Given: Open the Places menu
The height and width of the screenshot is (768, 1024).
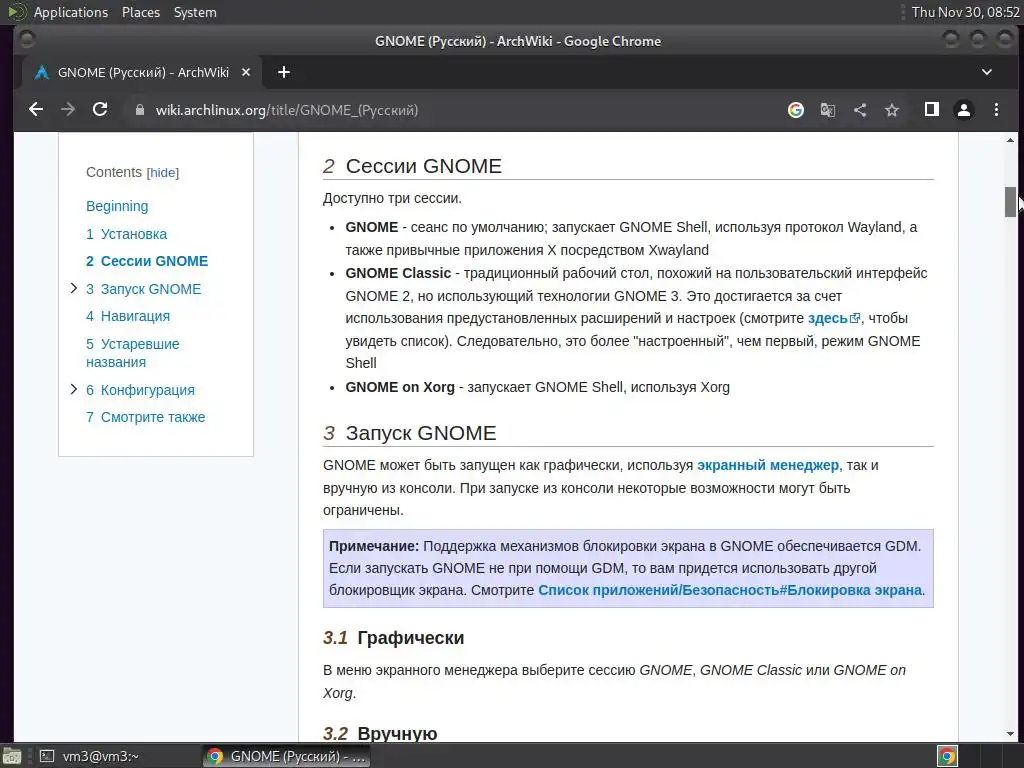Looking at the screenshot, I should click(x=140, y=12).
